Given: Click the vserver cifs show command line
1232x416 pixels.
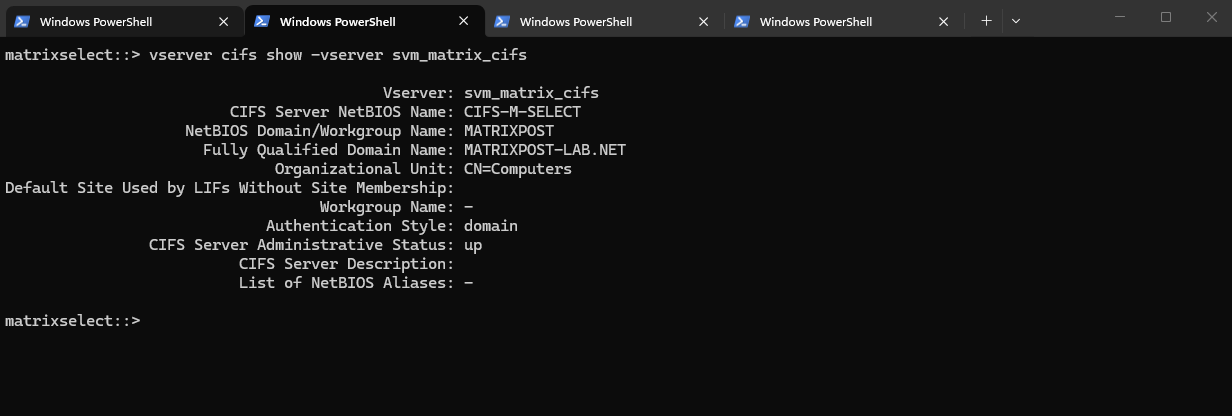Looking at the screenshot, I should coord(337,55).
